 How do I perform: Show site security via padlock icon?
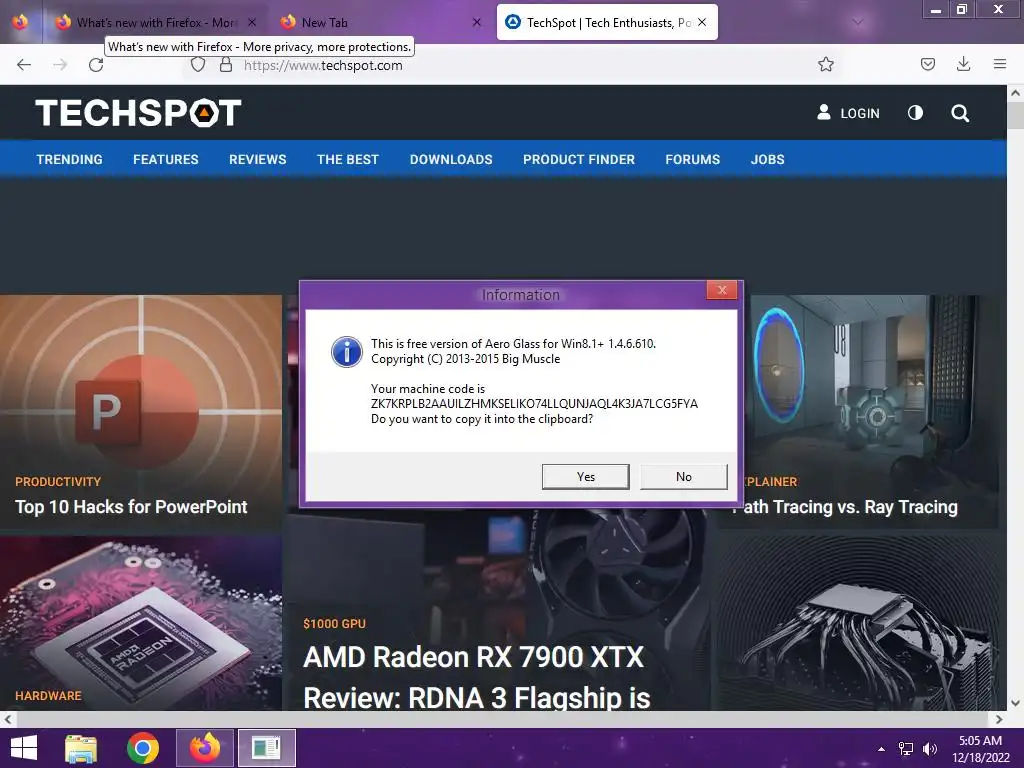[x=226, y=65]
